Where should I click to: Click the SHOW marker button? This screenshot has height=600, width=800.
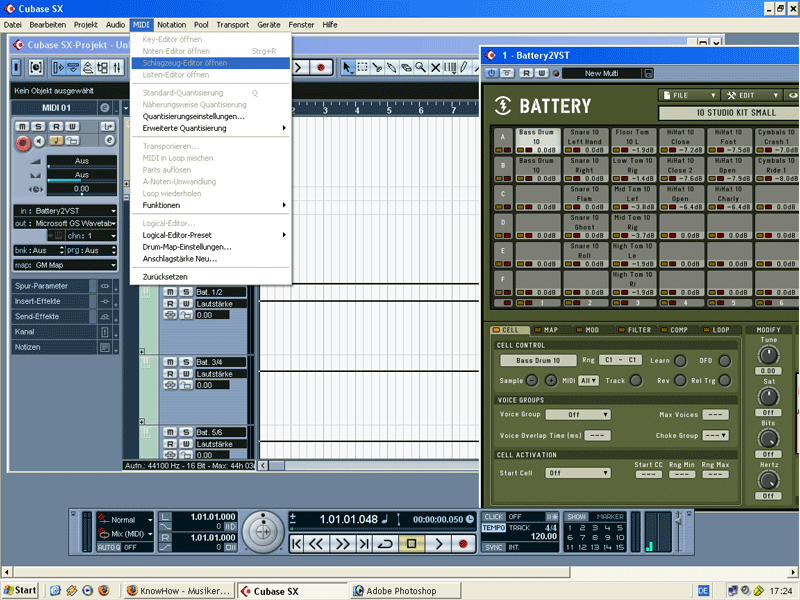[x=577, y=517]
